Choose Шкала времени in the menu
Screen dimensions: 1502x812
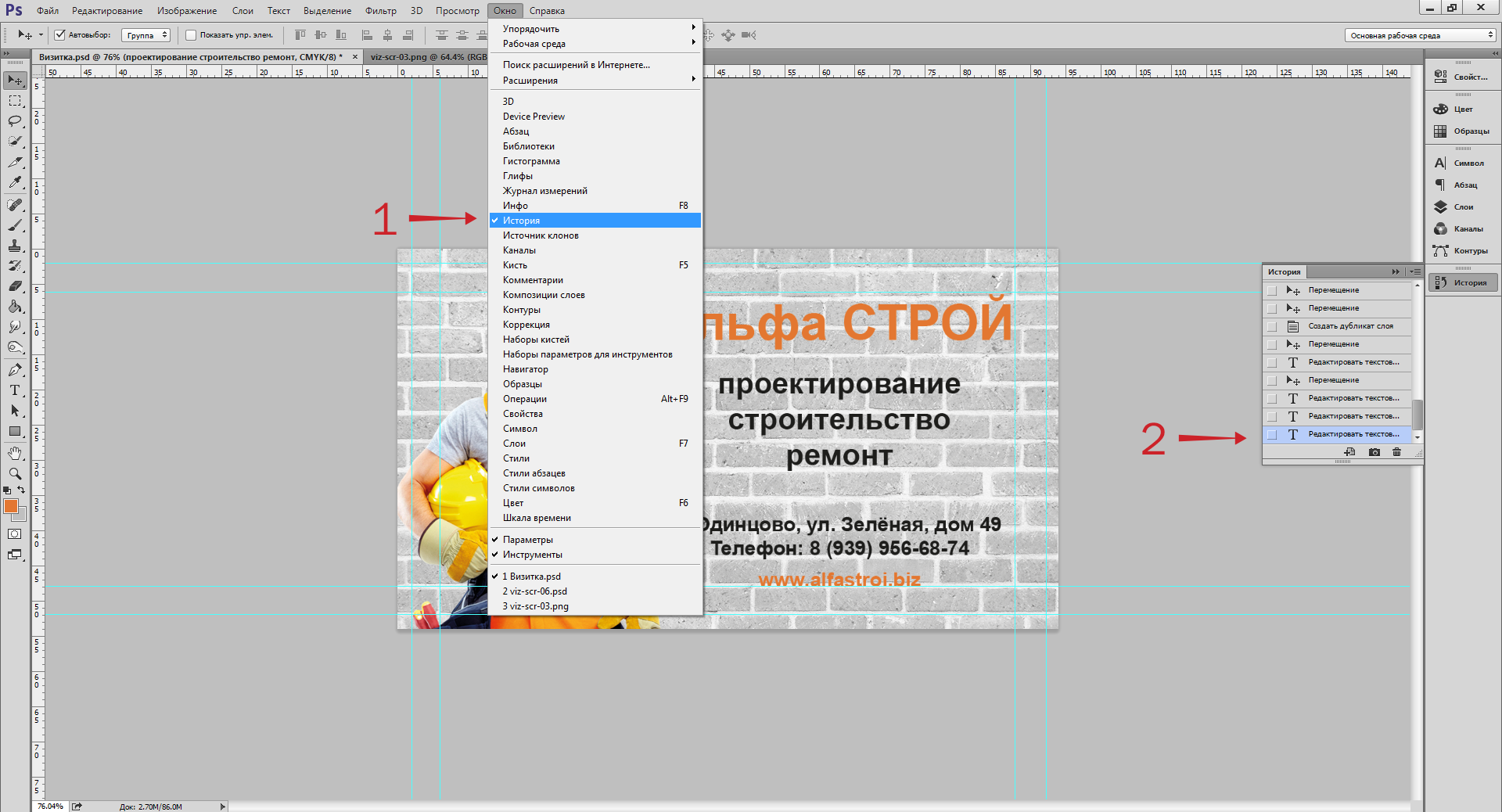point(595,518)
